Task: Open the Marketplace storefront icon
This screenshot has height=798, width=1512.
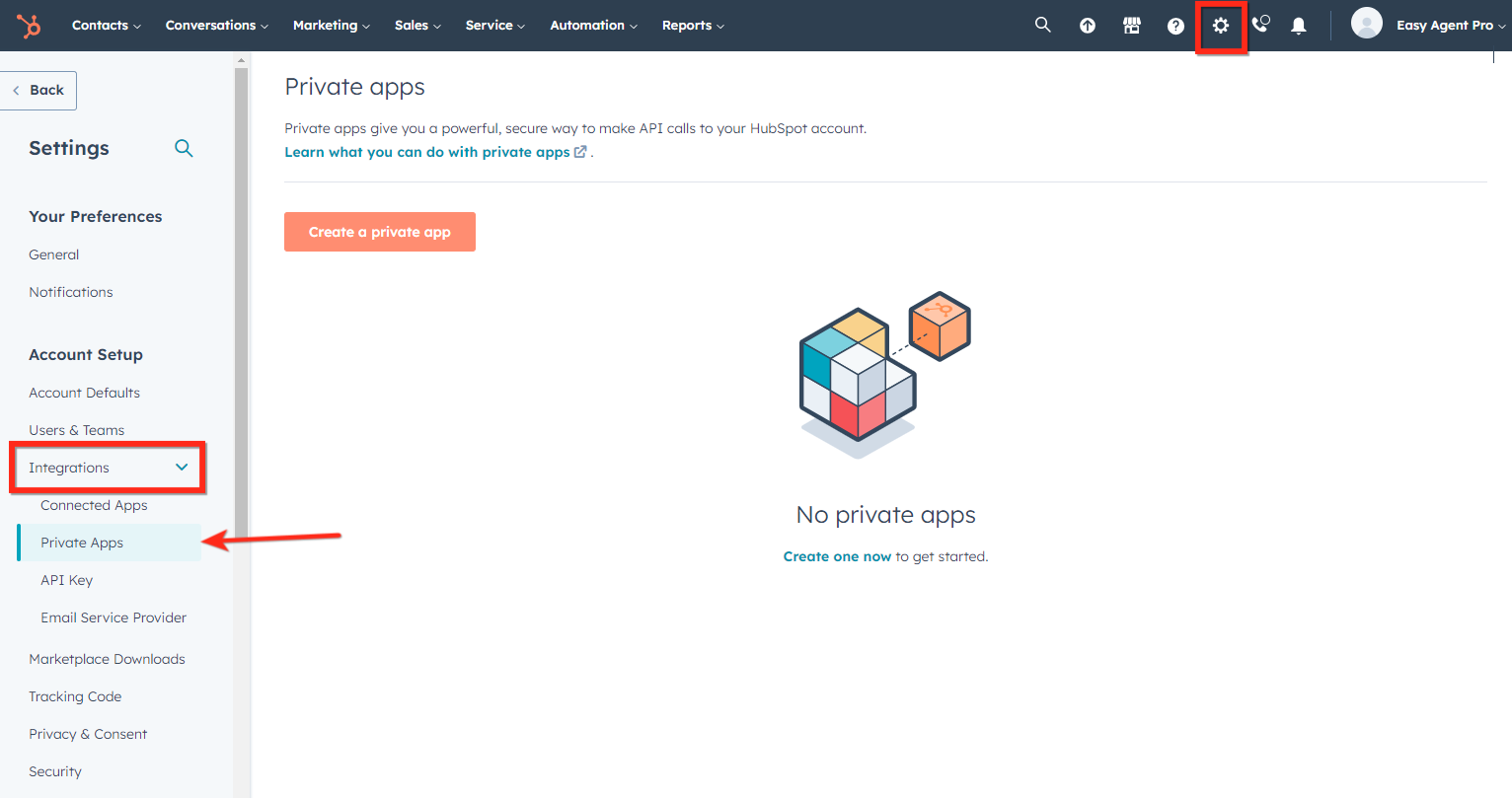Action: [x=1131, y=26]
